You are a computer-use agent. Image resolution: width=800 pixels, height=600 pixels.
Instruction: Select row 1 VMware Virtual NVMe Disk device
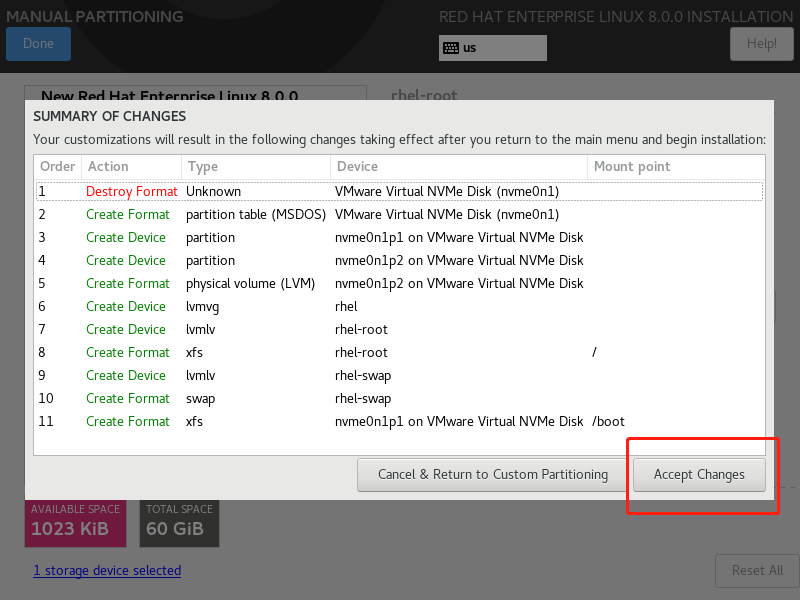[x=447, y=191]
